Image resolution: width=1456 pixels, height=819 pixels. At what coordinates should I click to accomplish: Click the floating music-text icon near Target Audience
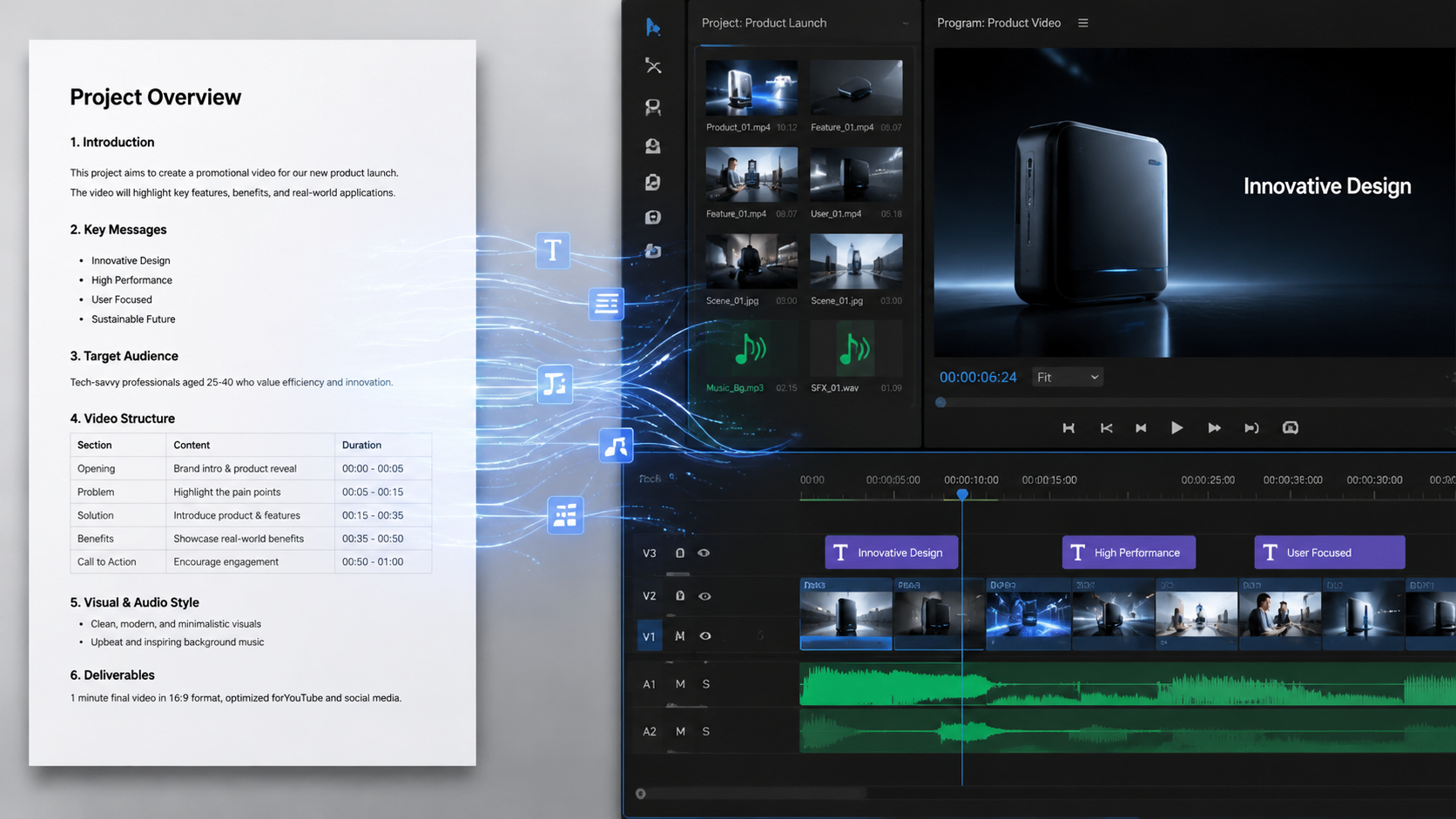(555, 384)
